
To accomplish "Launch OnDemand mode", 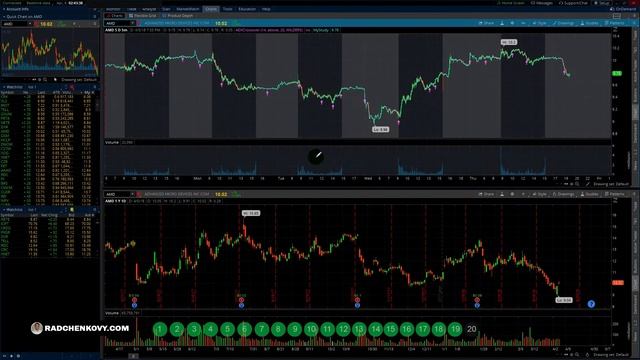I will (623, 9).
